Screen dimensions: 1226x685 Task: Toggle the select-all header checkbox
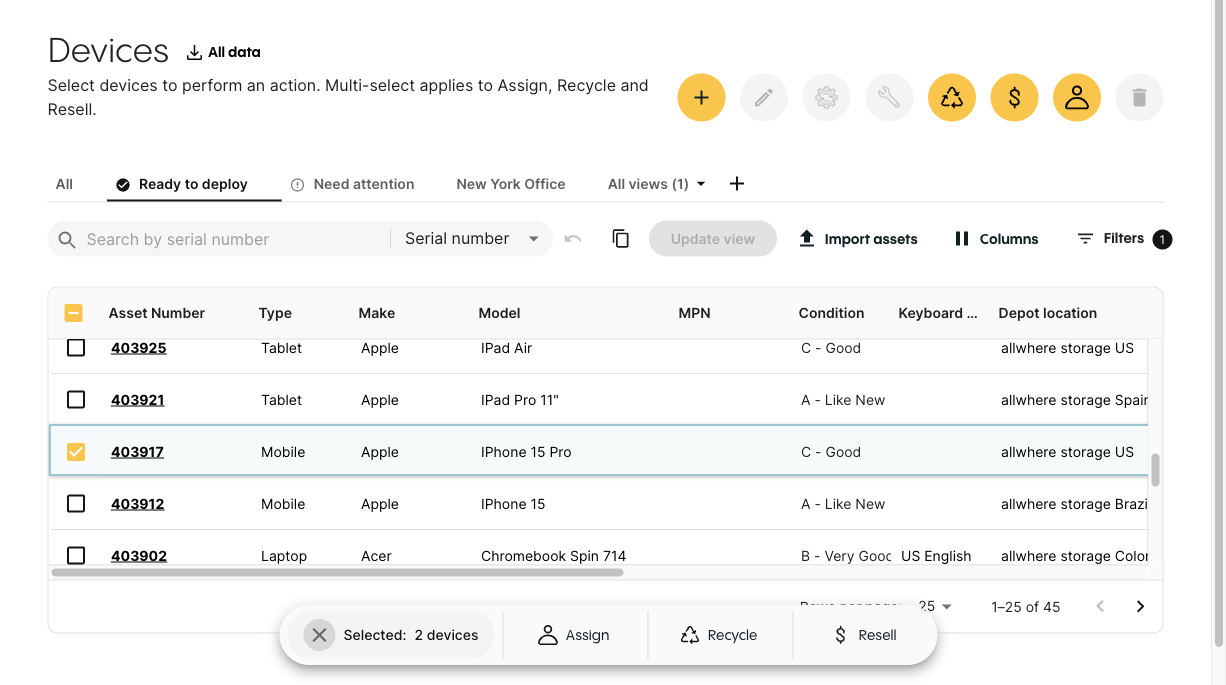[74, 313]
